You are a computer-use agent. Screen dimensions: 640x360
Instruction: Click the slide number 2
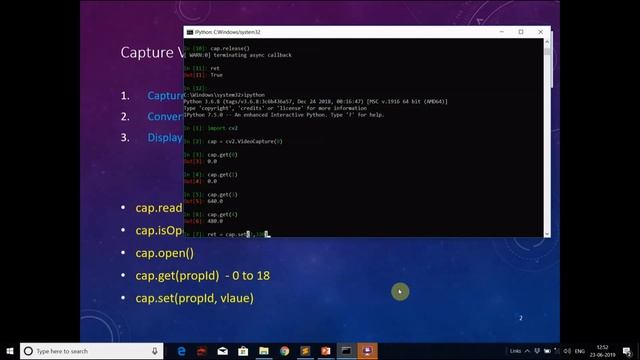tap(521, 318)
